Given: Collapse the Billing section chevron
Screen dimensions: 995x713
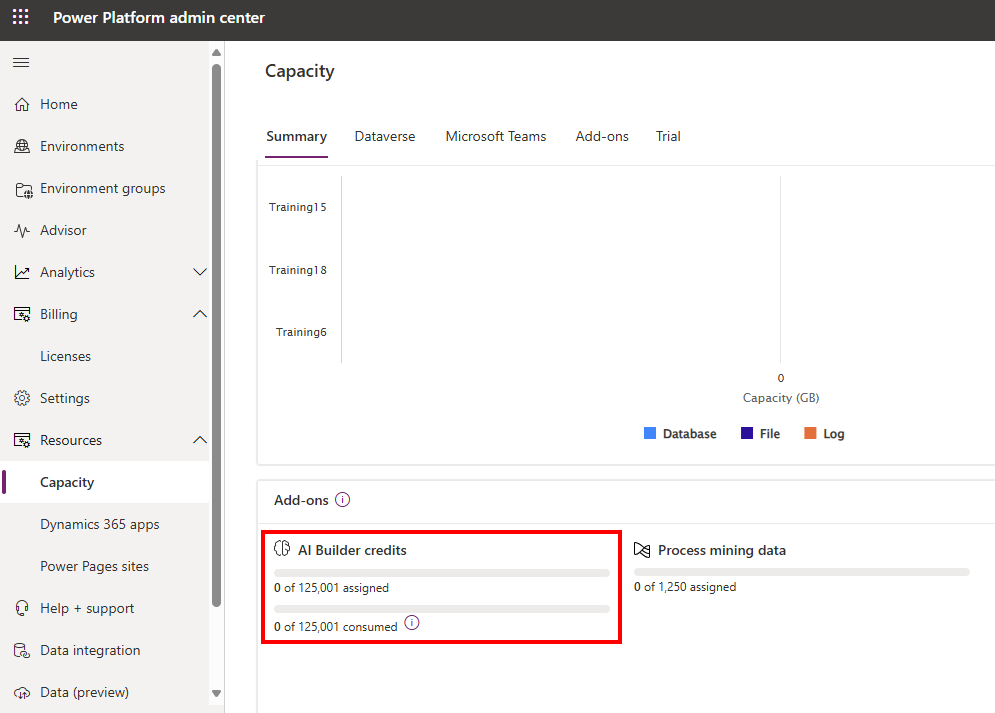Looking at the screenshot, I should click(x=200, y=314).
